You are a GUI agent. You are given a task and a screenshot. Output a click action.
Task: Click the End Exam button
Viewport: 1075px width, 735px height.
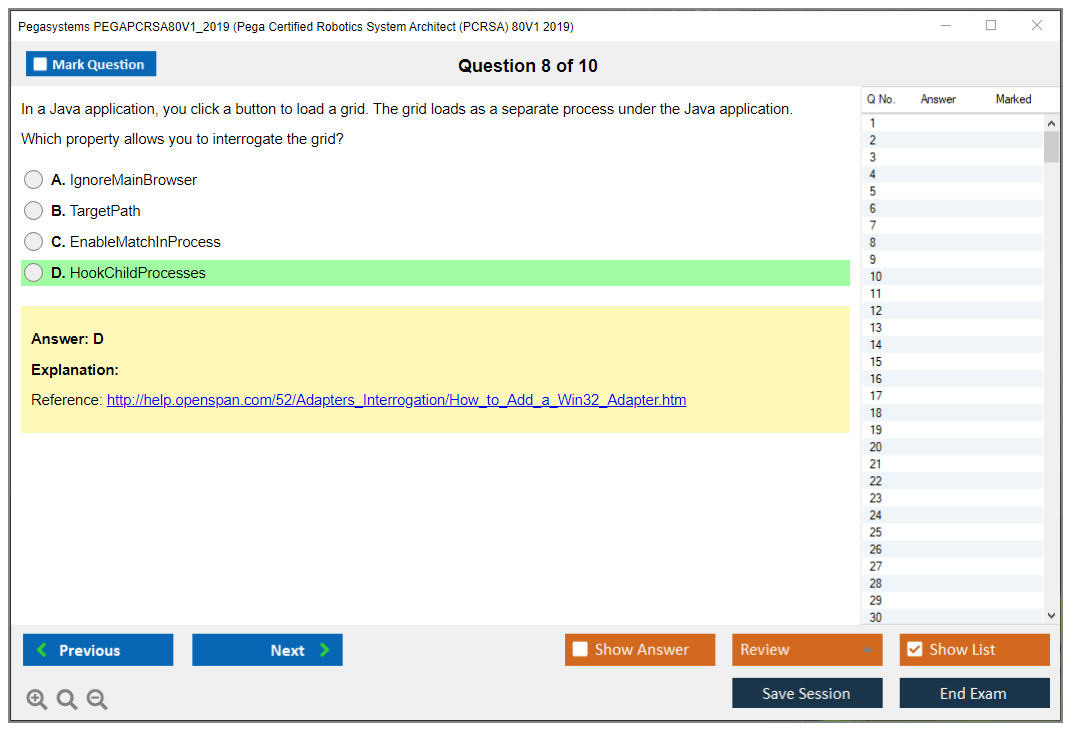[x=974, y=693]
